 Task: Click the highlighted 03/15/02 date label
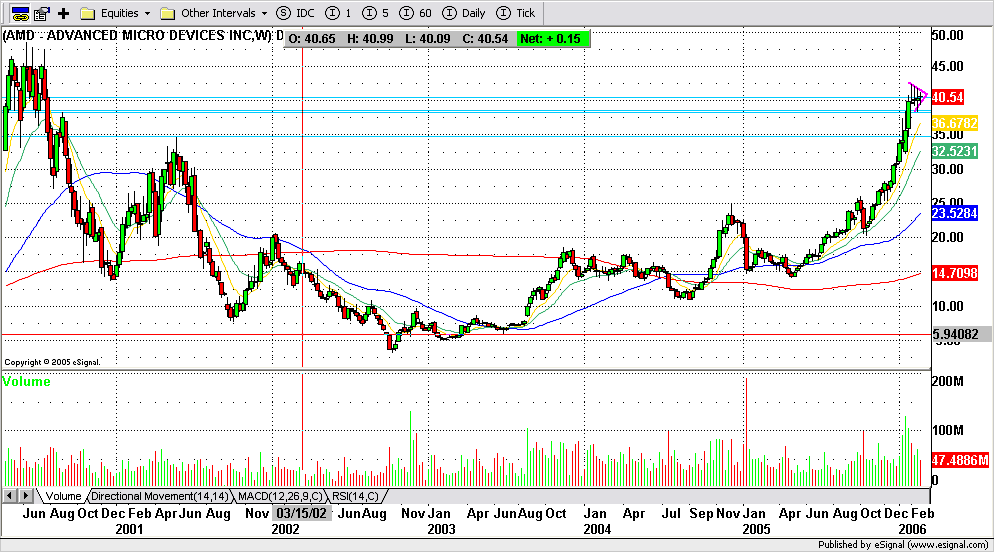(302, 513)
